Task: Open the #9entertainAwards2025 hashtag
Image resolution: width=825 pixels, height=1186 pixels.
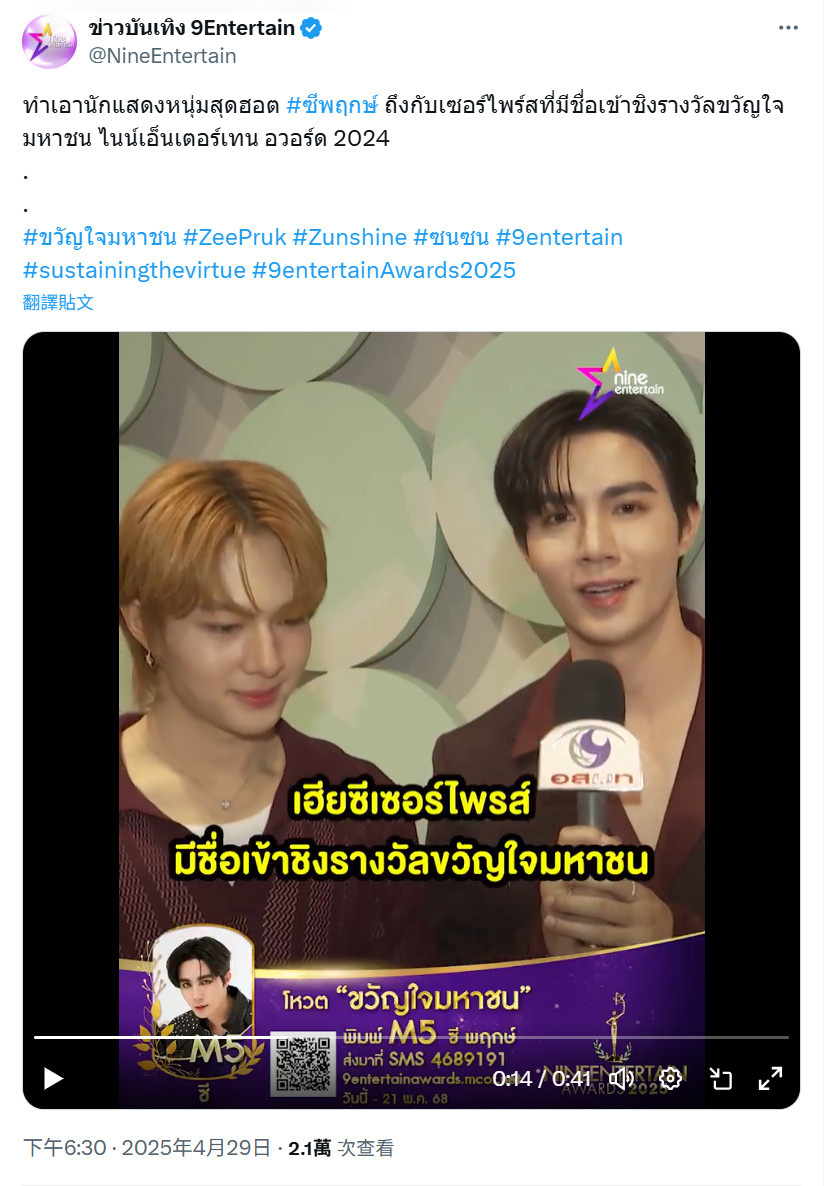Action: click(x=383, y=270)
